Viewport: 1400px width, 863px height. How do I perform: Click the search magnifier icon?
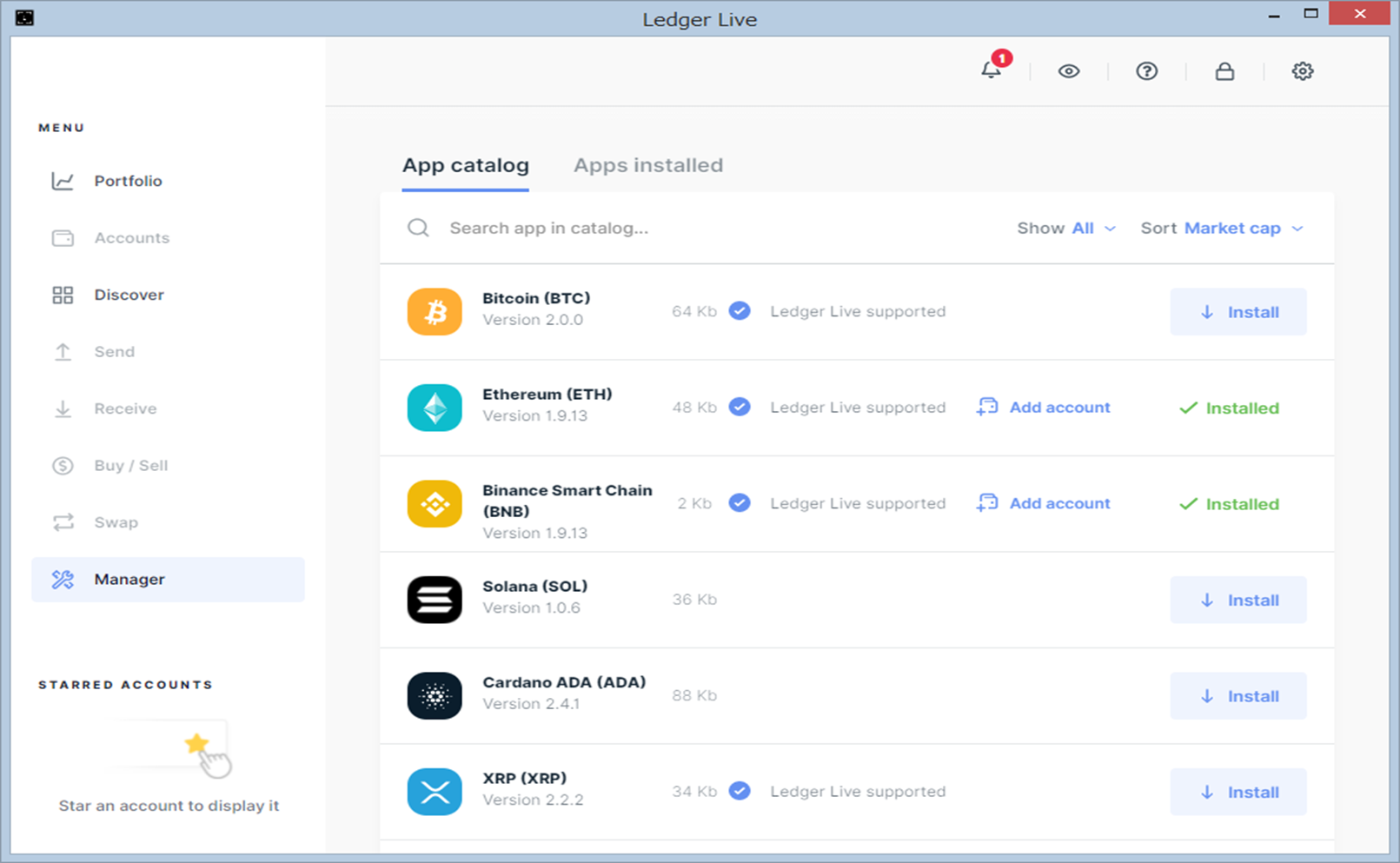coord(418,228)
